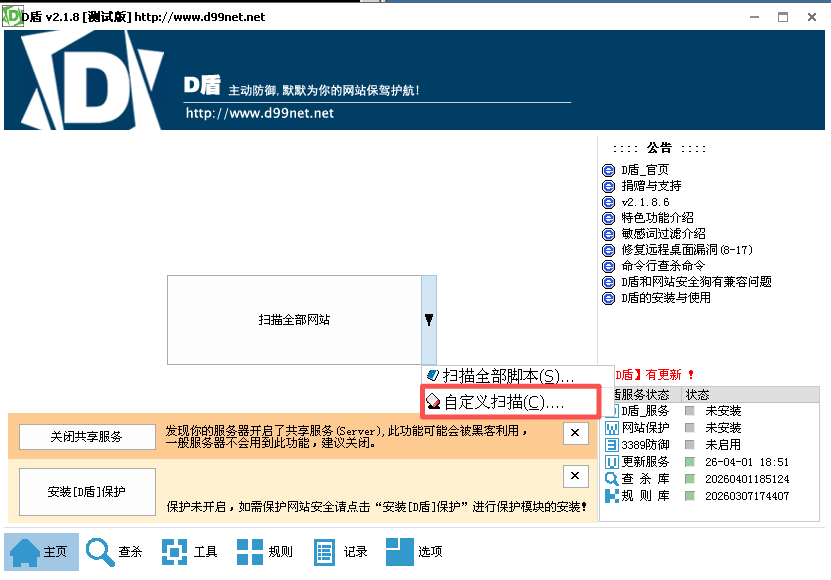Select the 20260401185124 library version
Viewport: 831px width, 580px height.
747,479
